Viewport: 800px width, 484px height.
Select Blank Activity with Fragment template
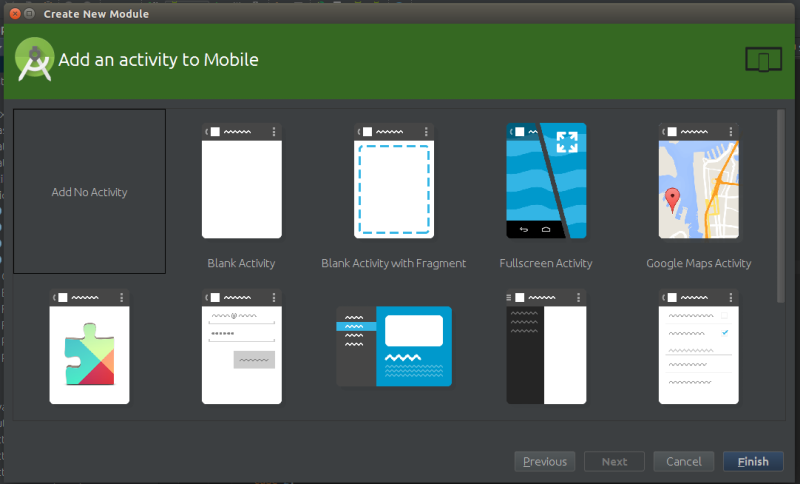point(393,182)
